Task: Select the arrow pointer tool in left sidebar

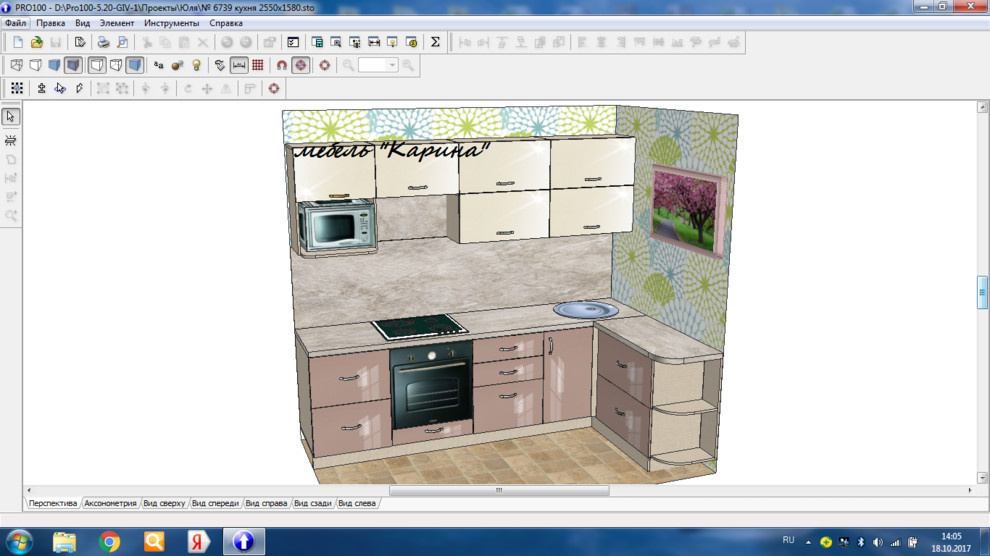Action: click(x=11, y=116)
